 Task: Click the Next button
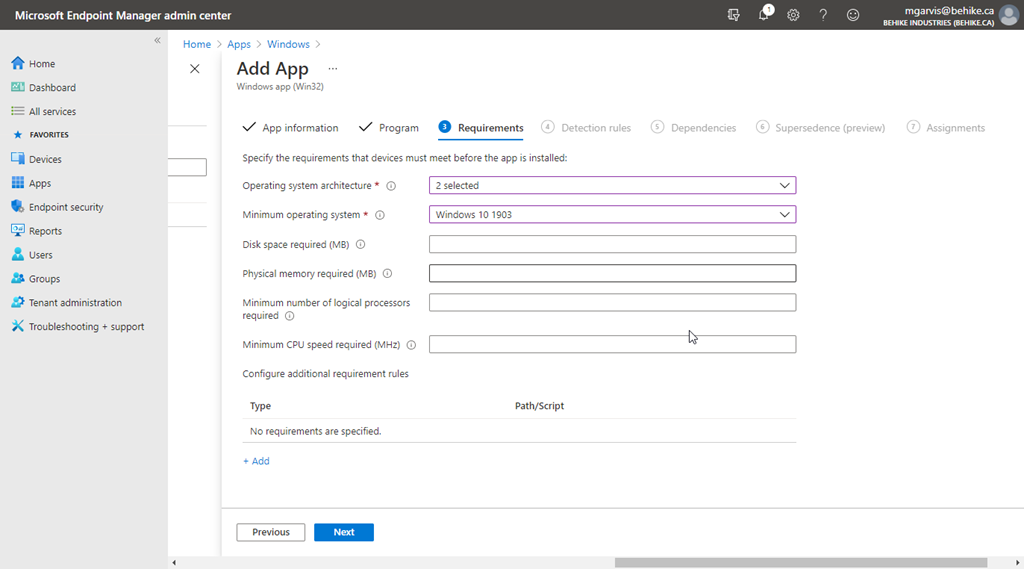pos(343,532)
